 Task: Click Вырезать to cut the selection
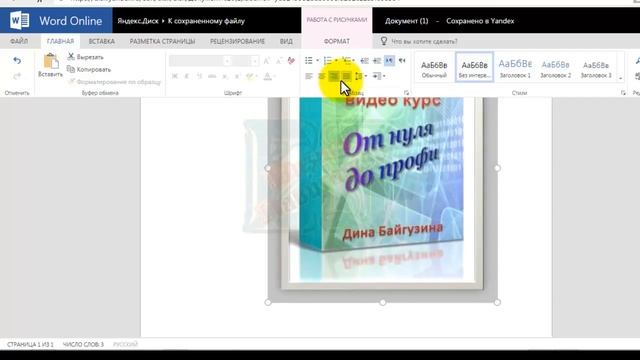point(86,57)
